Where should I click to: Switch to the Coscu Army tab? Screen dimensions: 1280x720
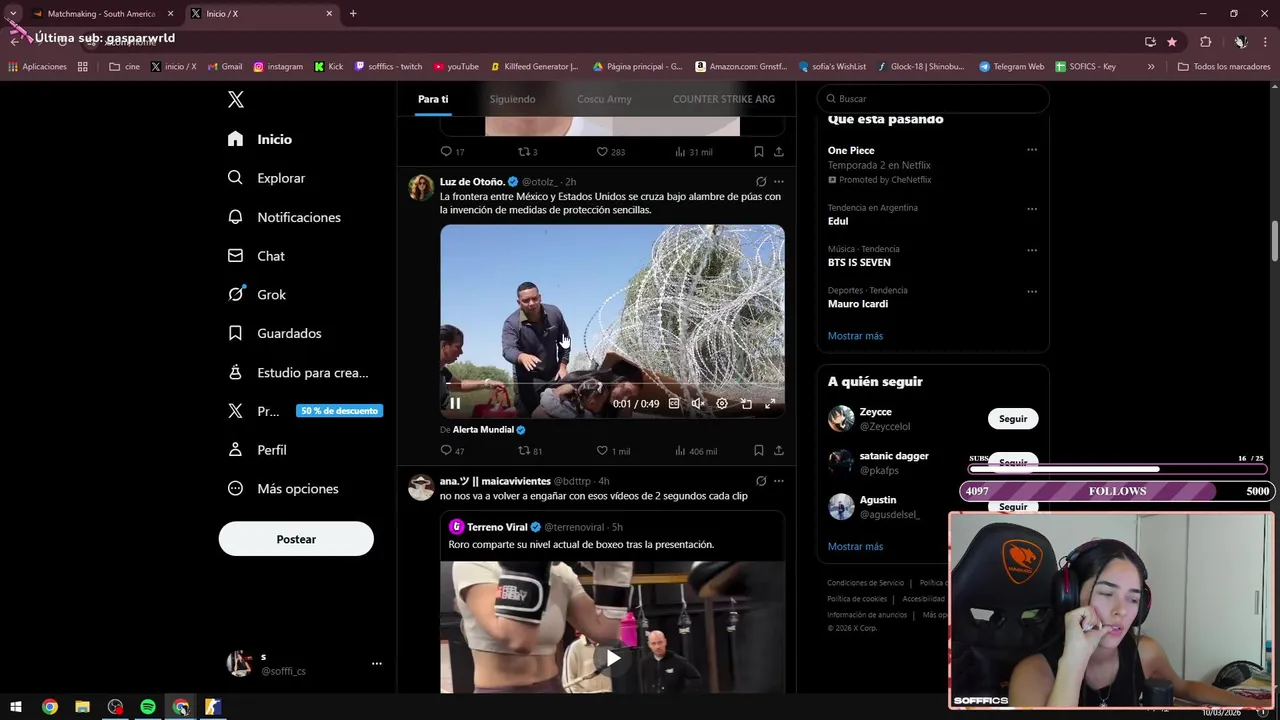coord(604,99)
